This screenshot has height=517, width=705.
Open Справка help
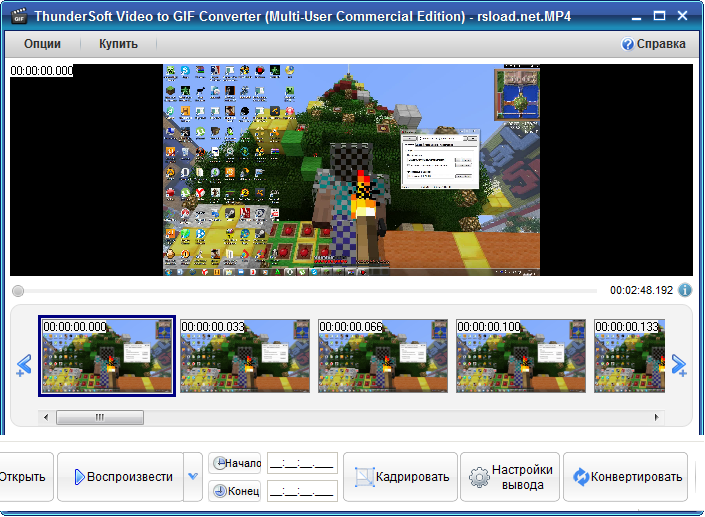click(x=653, y=44)
